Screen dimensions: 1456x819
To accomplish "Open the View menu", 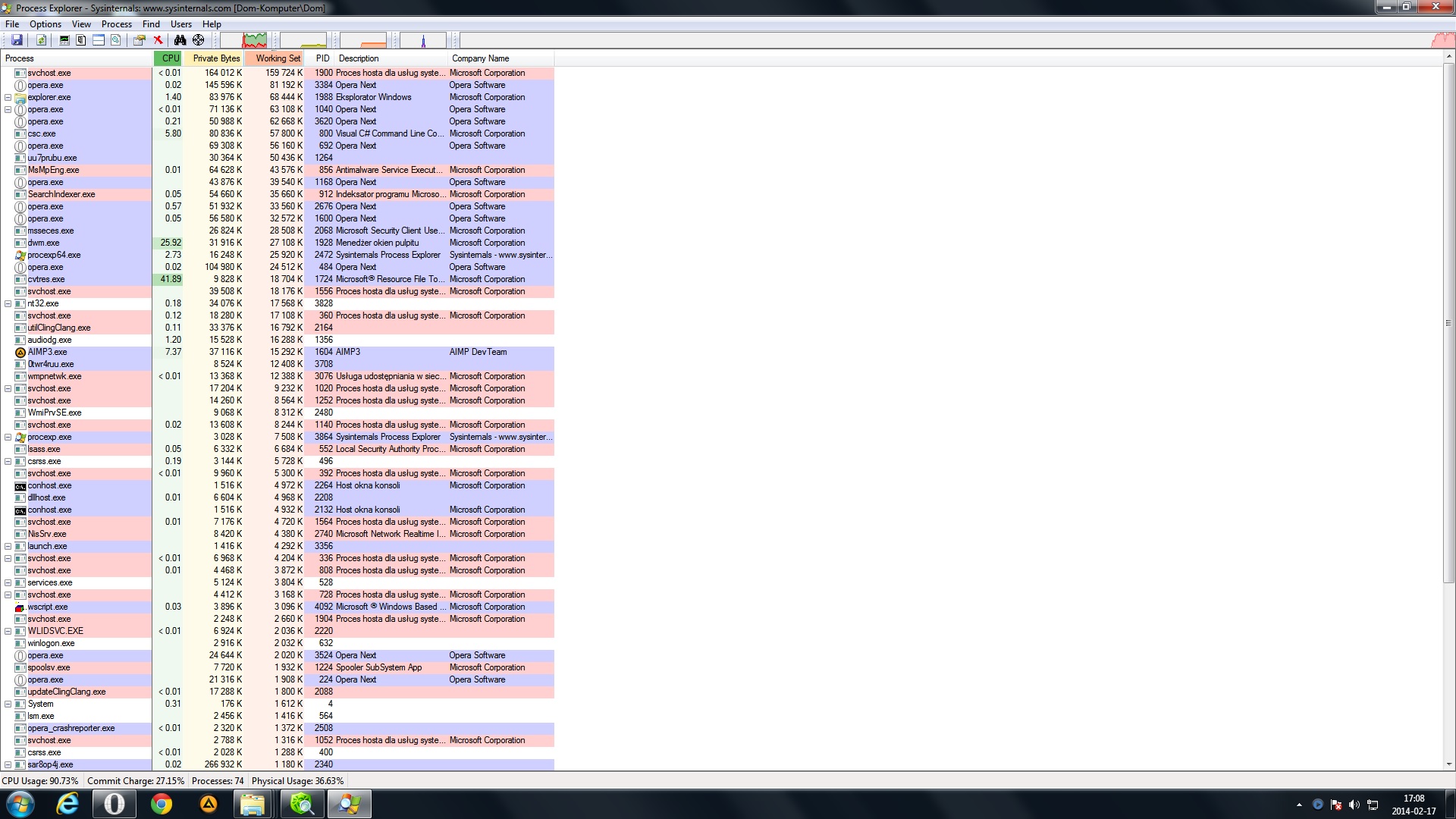I will point(81,24).
